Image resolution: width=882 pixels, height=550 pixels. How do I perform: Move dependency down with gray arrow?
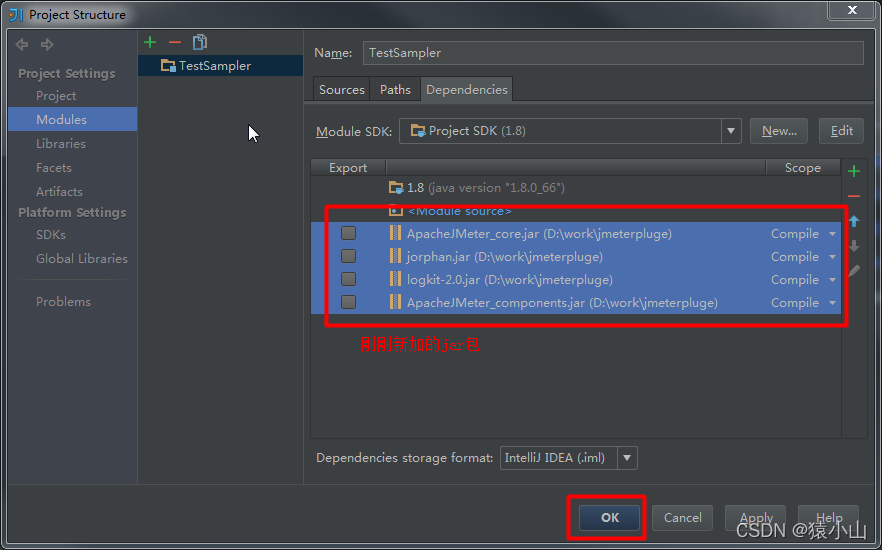(854, 246)
